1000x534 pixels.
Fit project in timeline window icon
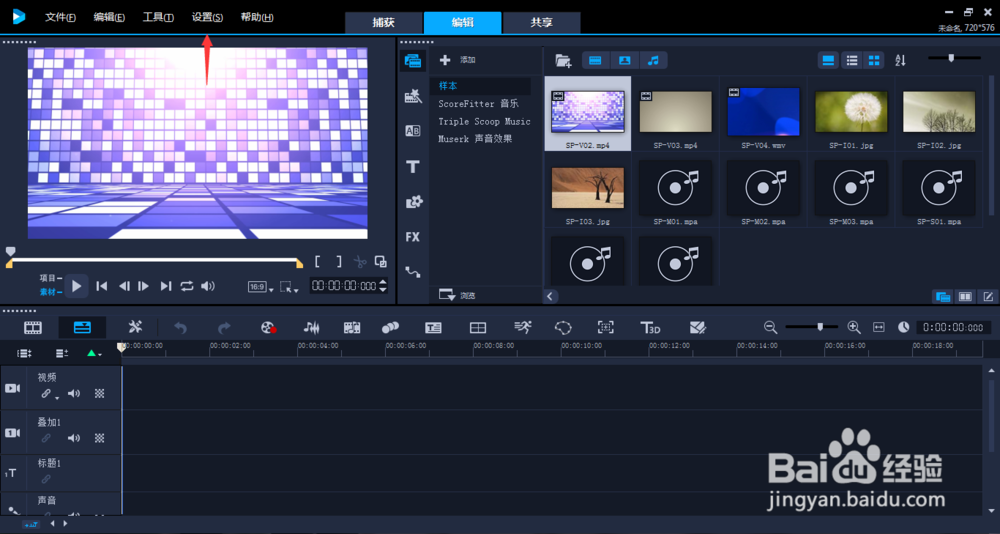pos(879,327)
